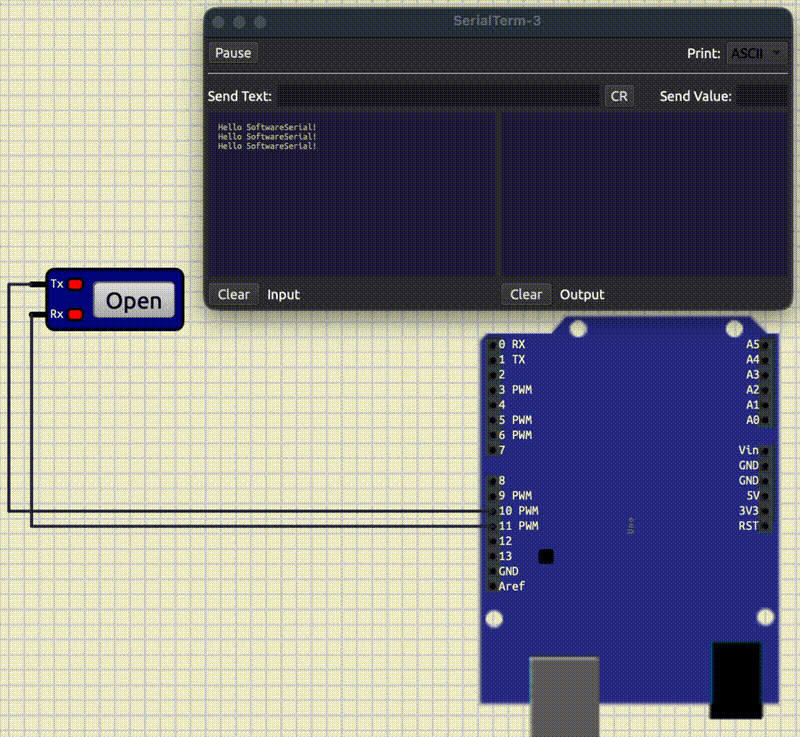Click the received Hello SoftwareSerial text
Viewport: 800px width, 737px height.
click(267, 137)
